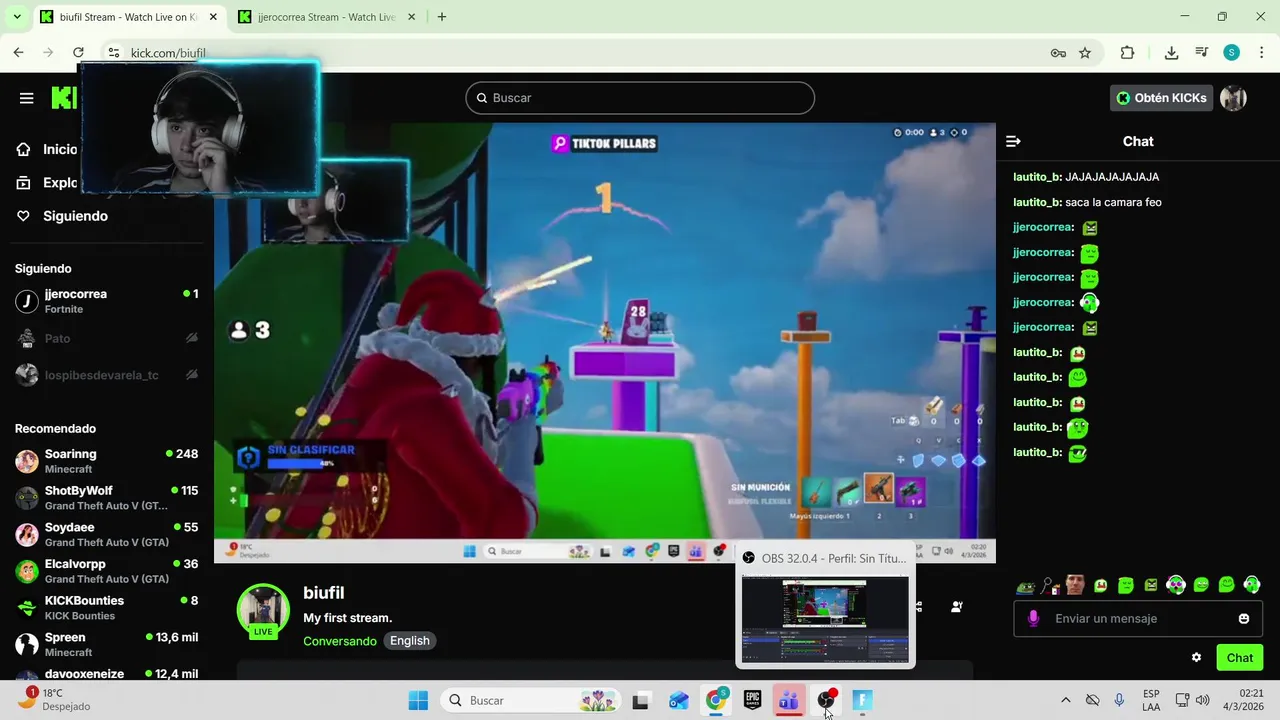Go back to previous page
This screenshot has width=1280, height=720.
18,53
